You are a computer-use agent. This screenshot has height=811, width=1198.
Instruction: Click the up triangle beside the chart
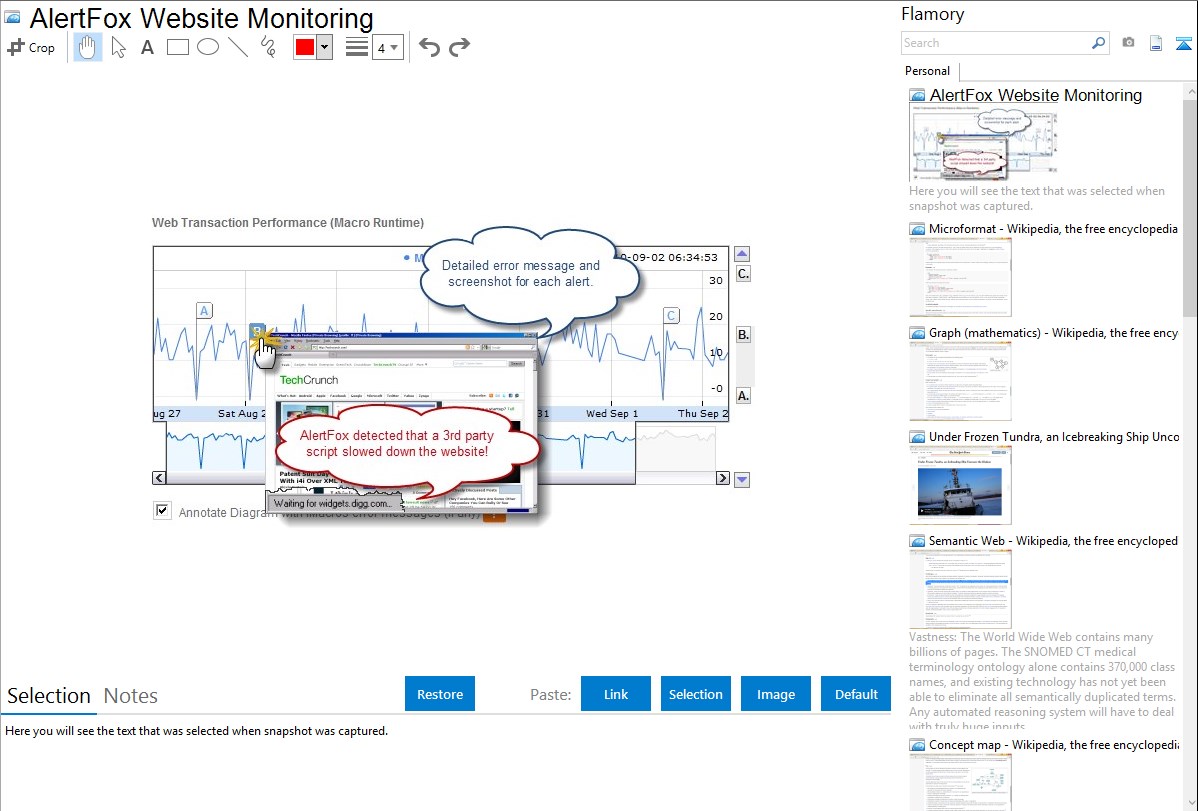coord(742,254)
